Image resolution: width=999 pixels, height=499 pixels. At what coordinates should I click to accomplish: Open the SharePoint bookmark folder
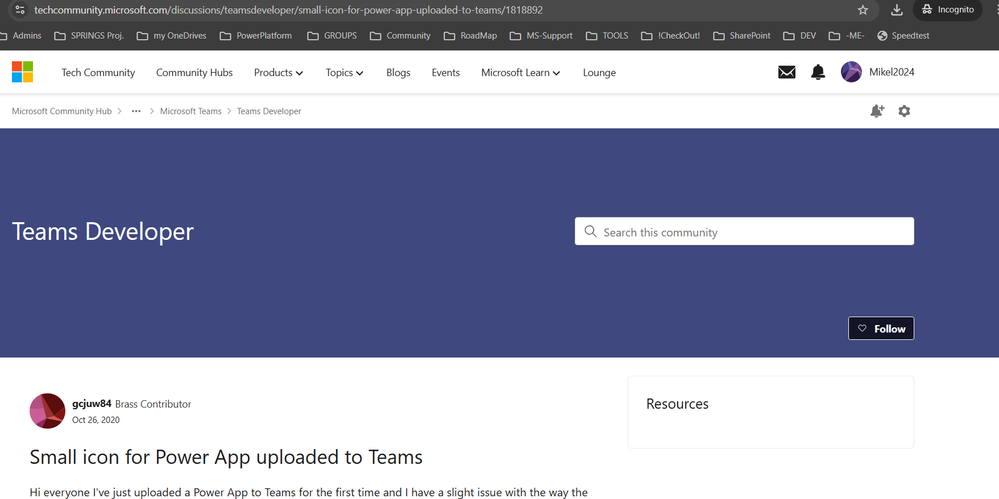742,36
